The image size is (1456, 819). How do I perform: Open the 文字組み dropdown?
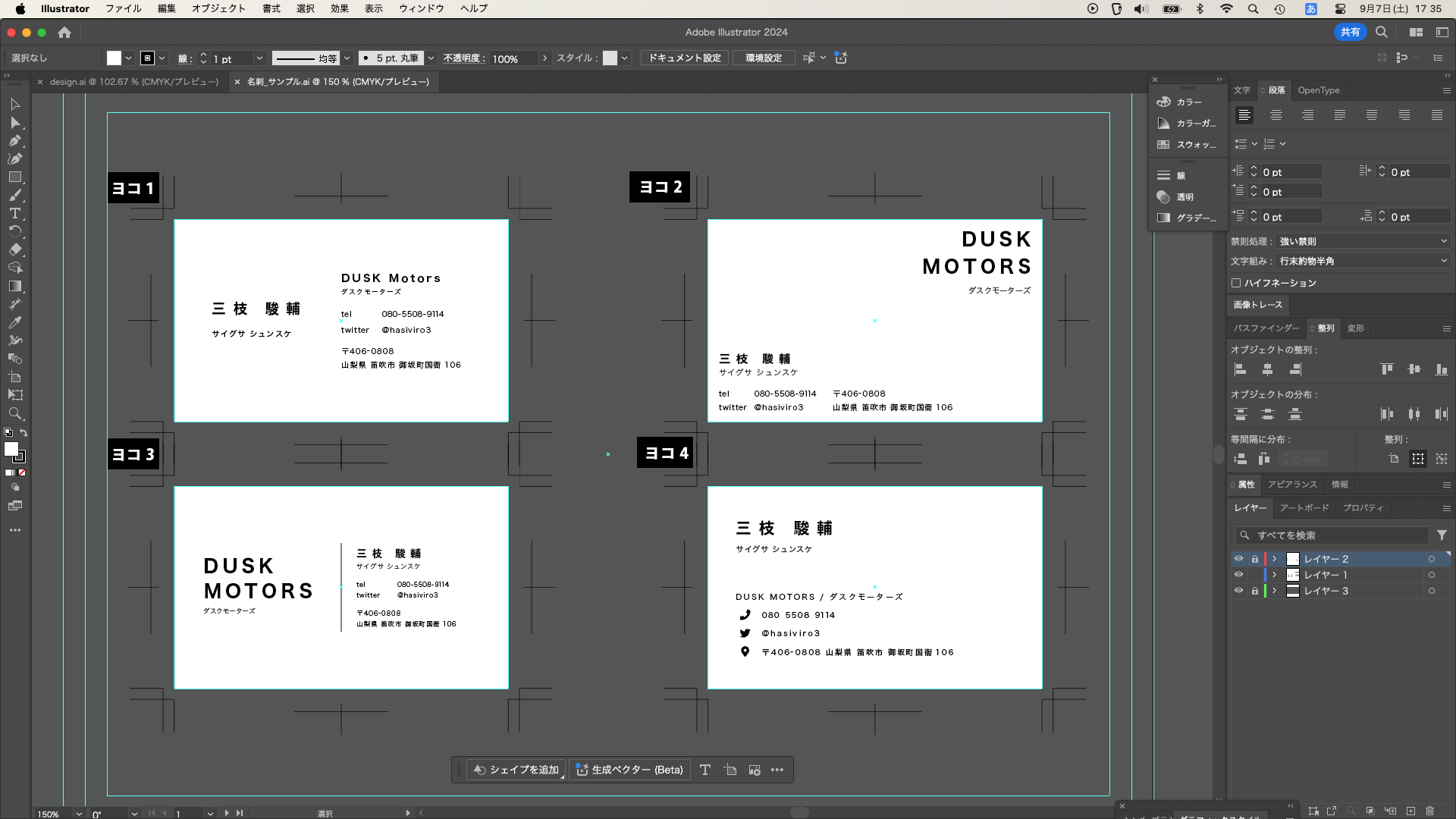[1363, 261]
